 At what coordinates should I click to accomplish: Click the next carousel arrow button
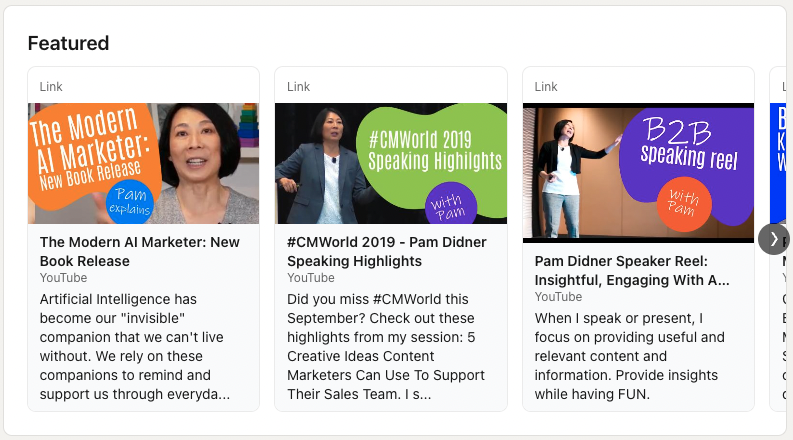773,239
